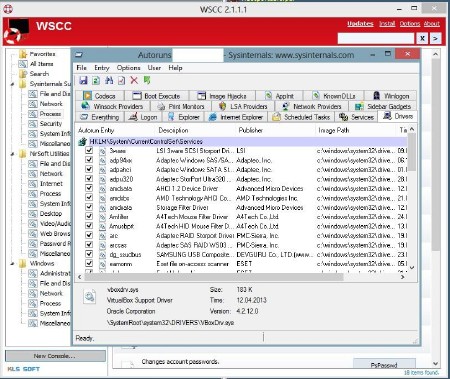Viewport: 450px width, 379px height.
Task: Uncheck the 3ware driver entry
Action: pos(89,150)
